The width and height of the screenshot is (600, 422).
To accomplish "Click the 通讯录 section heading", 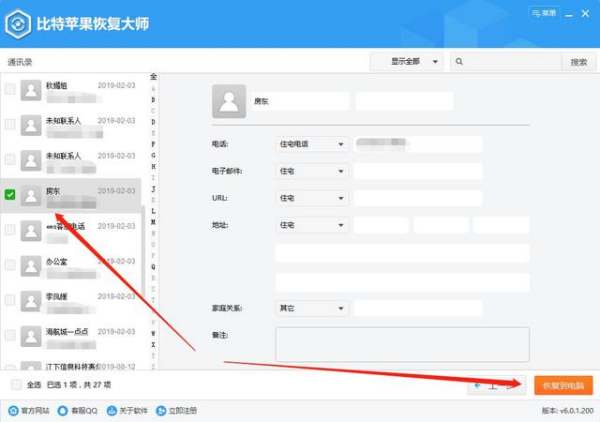I will pos(20,62).
